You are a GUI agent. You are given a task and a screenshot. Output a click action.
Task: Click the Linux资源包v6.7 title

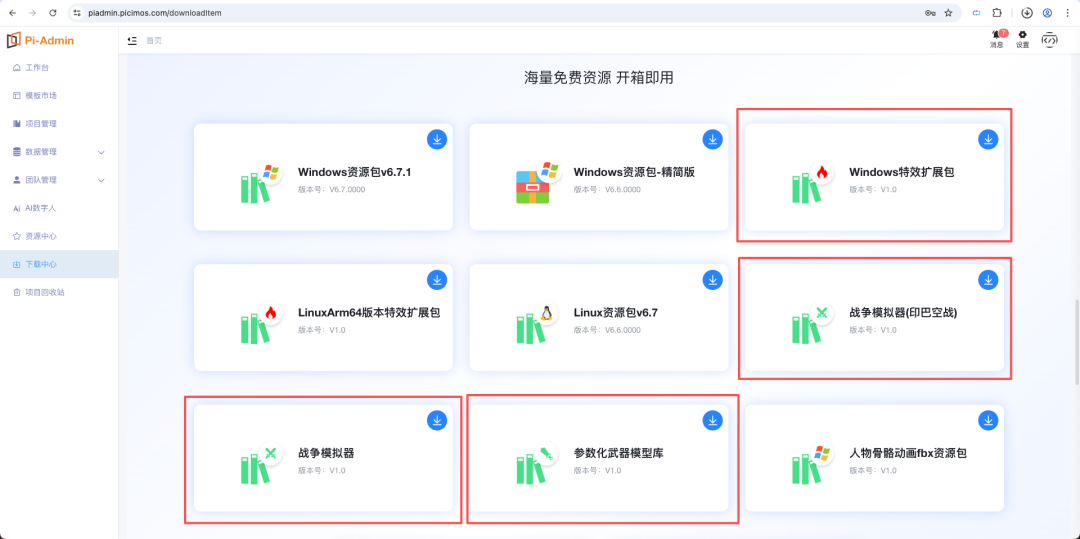pos(616,313)
